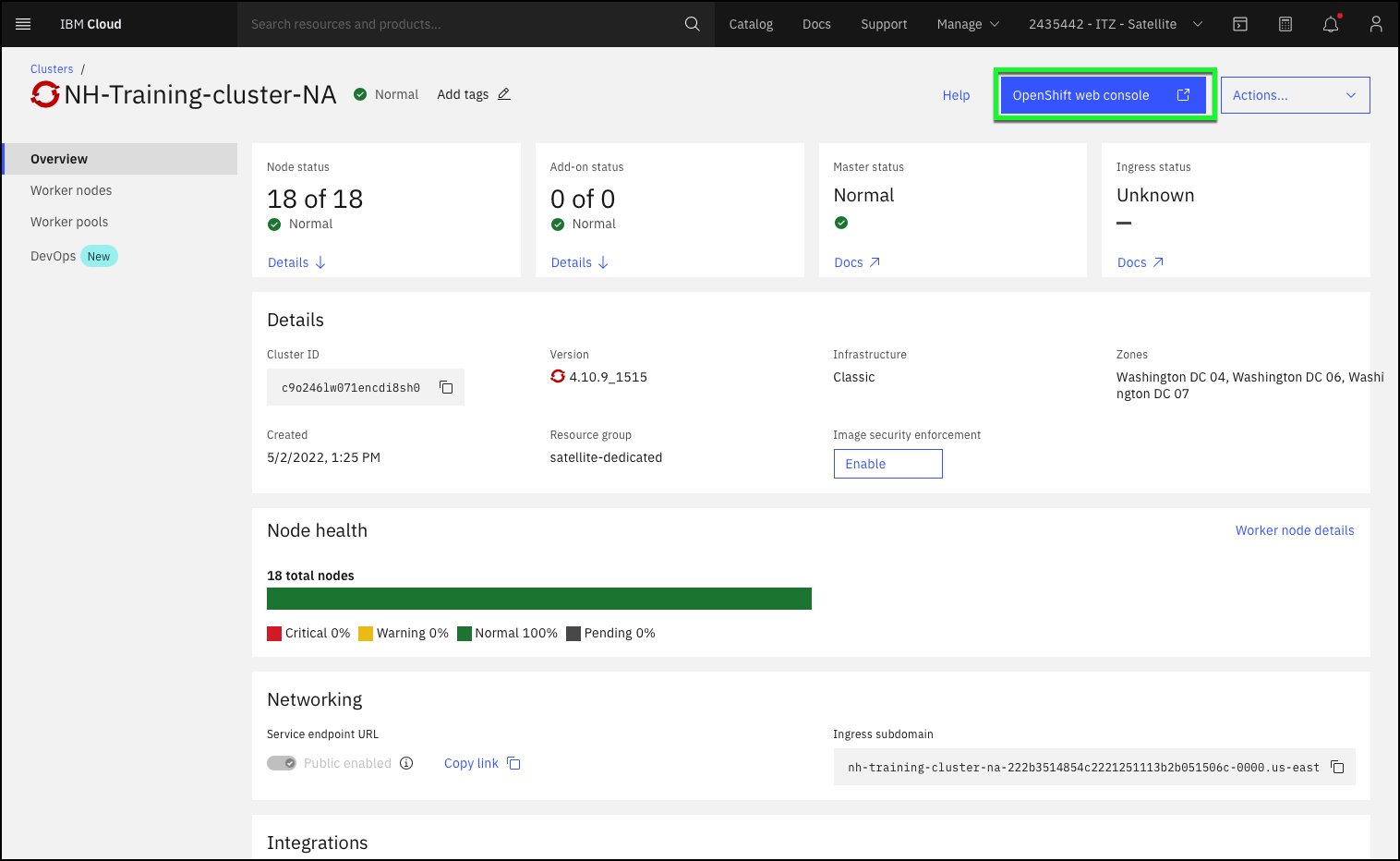This screenshot has width=1400, height=861.
Task: Show info for Public enabled endpoint
Action: coord(406,763)
